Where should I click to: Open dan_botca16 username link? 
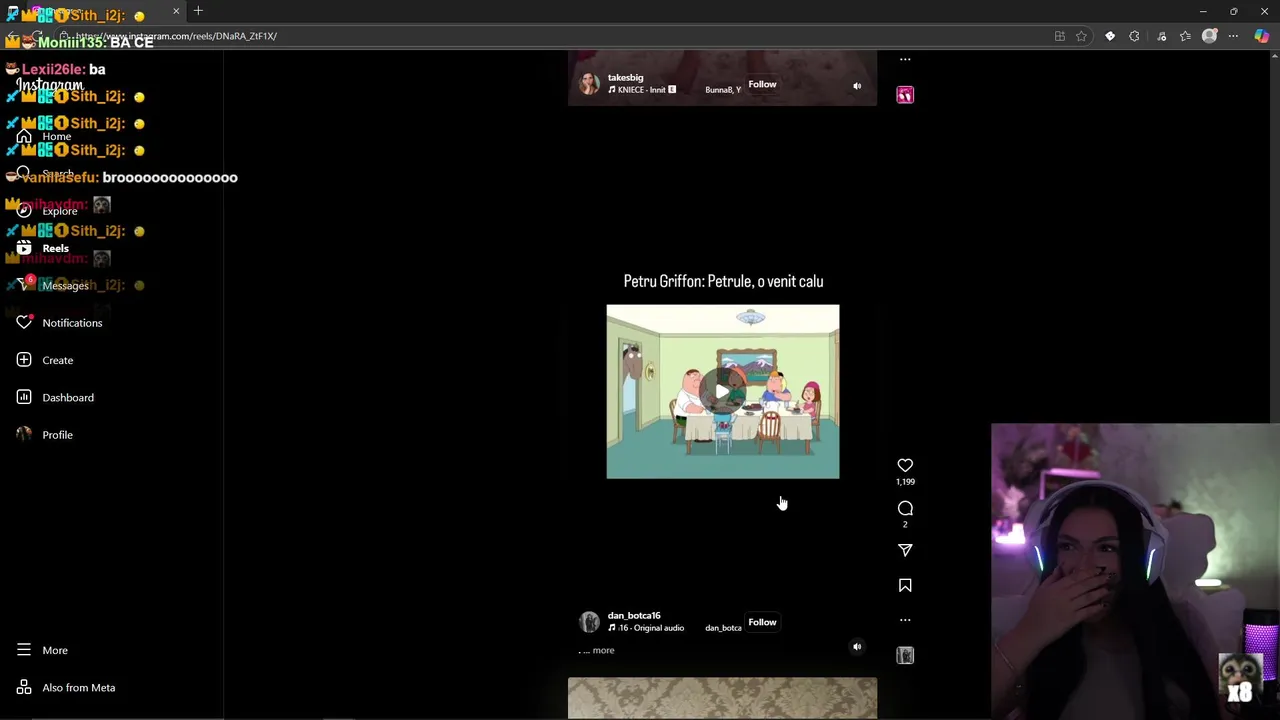pyautogui.click(x=634, y=615)
